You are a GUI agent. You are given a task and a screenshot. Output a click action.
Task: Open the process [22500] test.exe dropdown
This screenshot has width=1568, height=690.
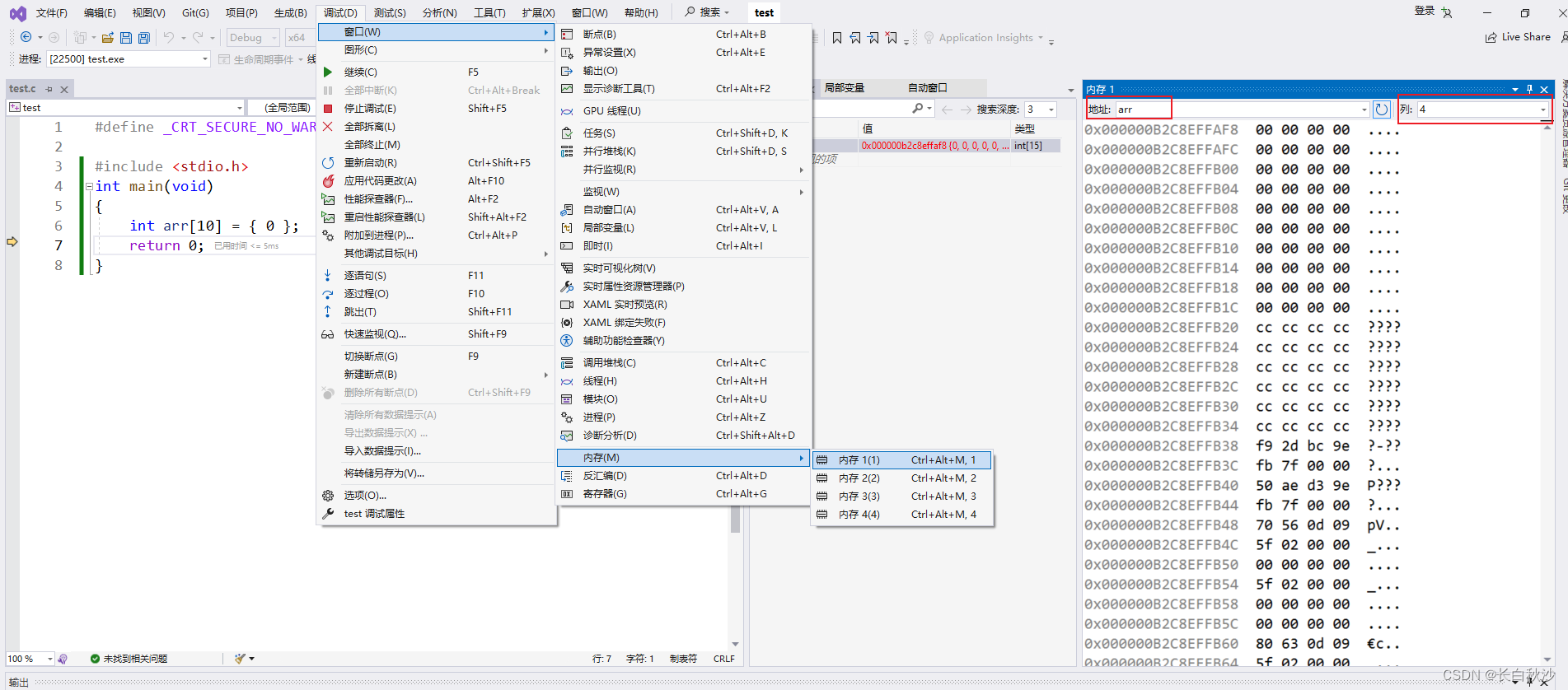click(205, 59)
